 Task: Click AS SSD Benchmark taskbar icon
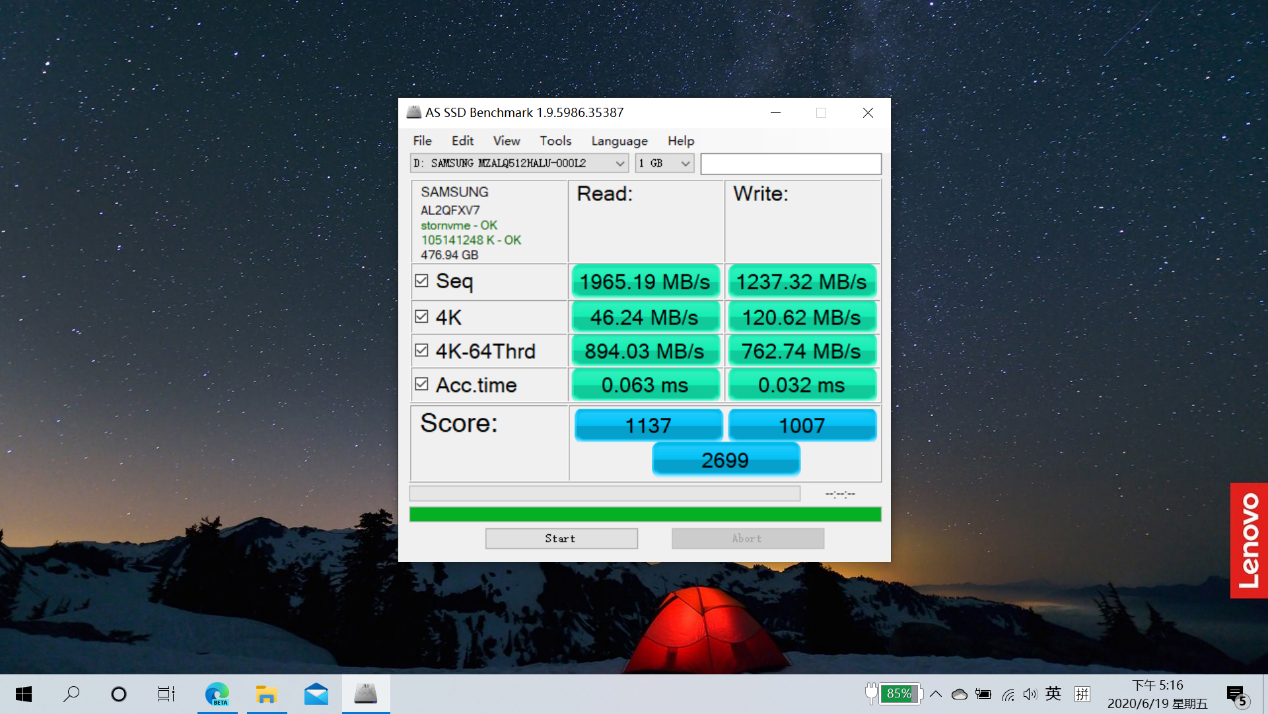pyautogui.click(x=366, y=694)
